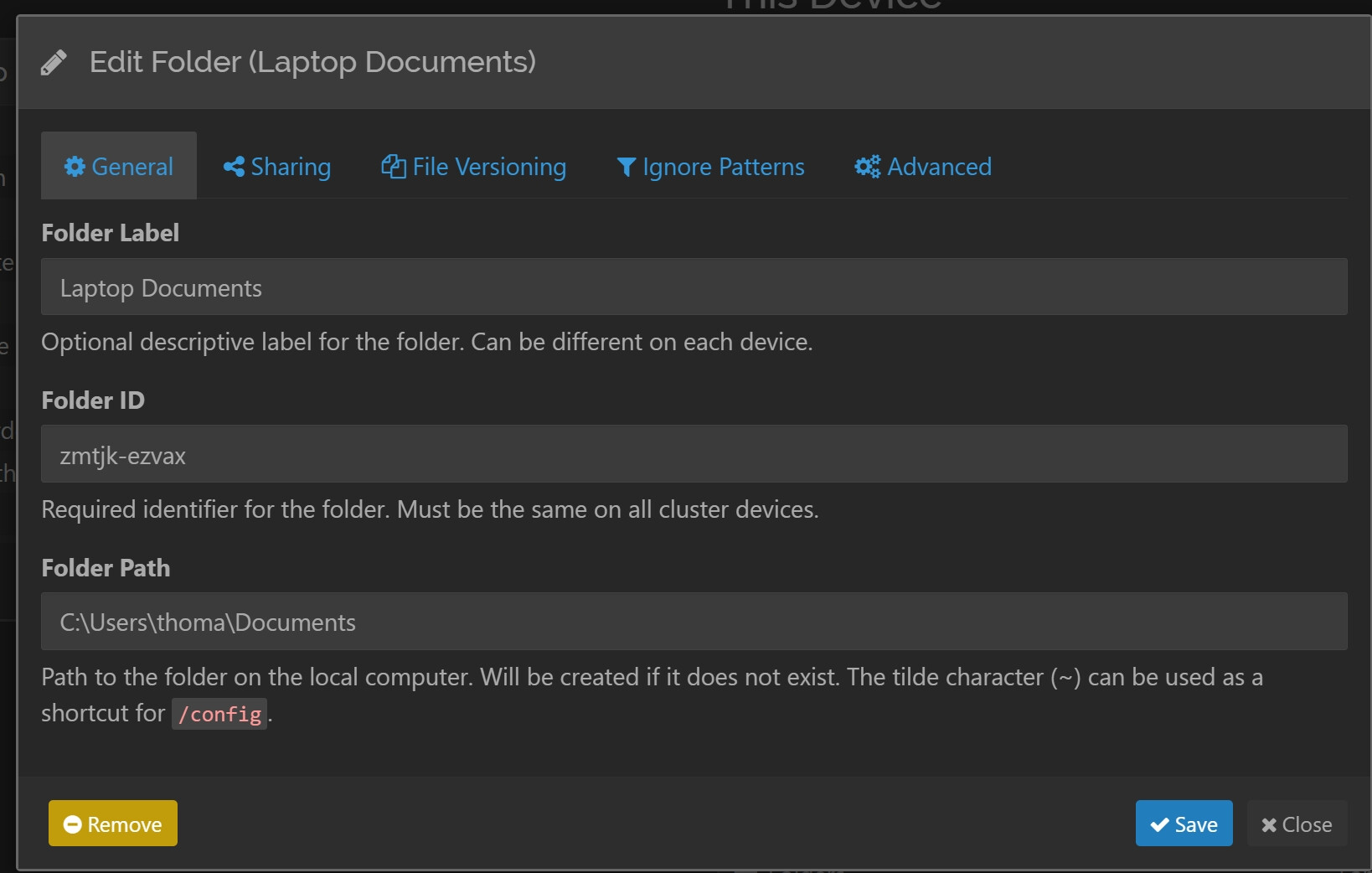Click the funnel icon beside Ignore Patterns
This screenshot has width=1372, height=873.
click(x=626, y=168)
